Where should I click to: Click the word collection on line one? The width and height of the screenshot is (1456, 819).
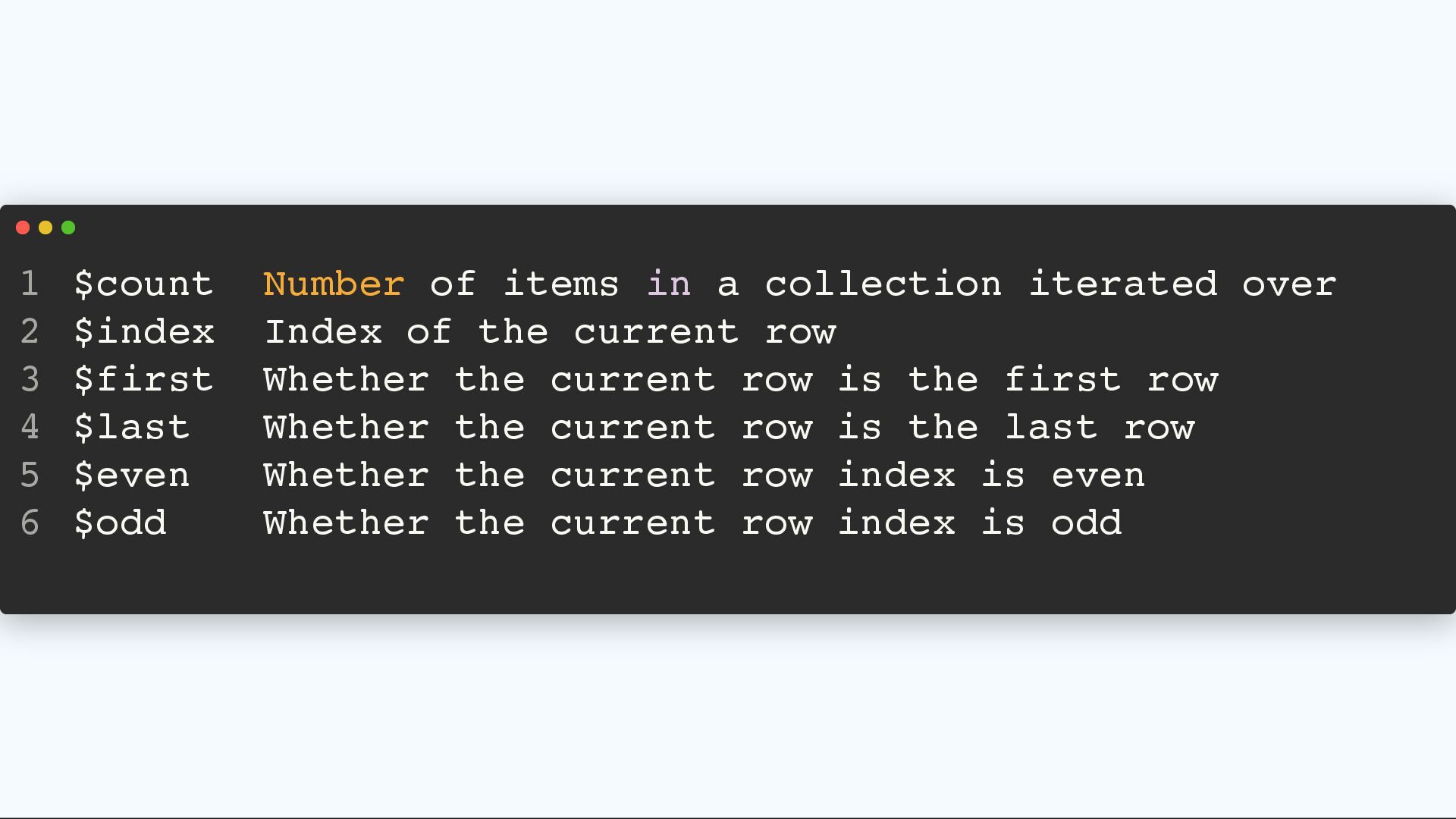[883, 284]
